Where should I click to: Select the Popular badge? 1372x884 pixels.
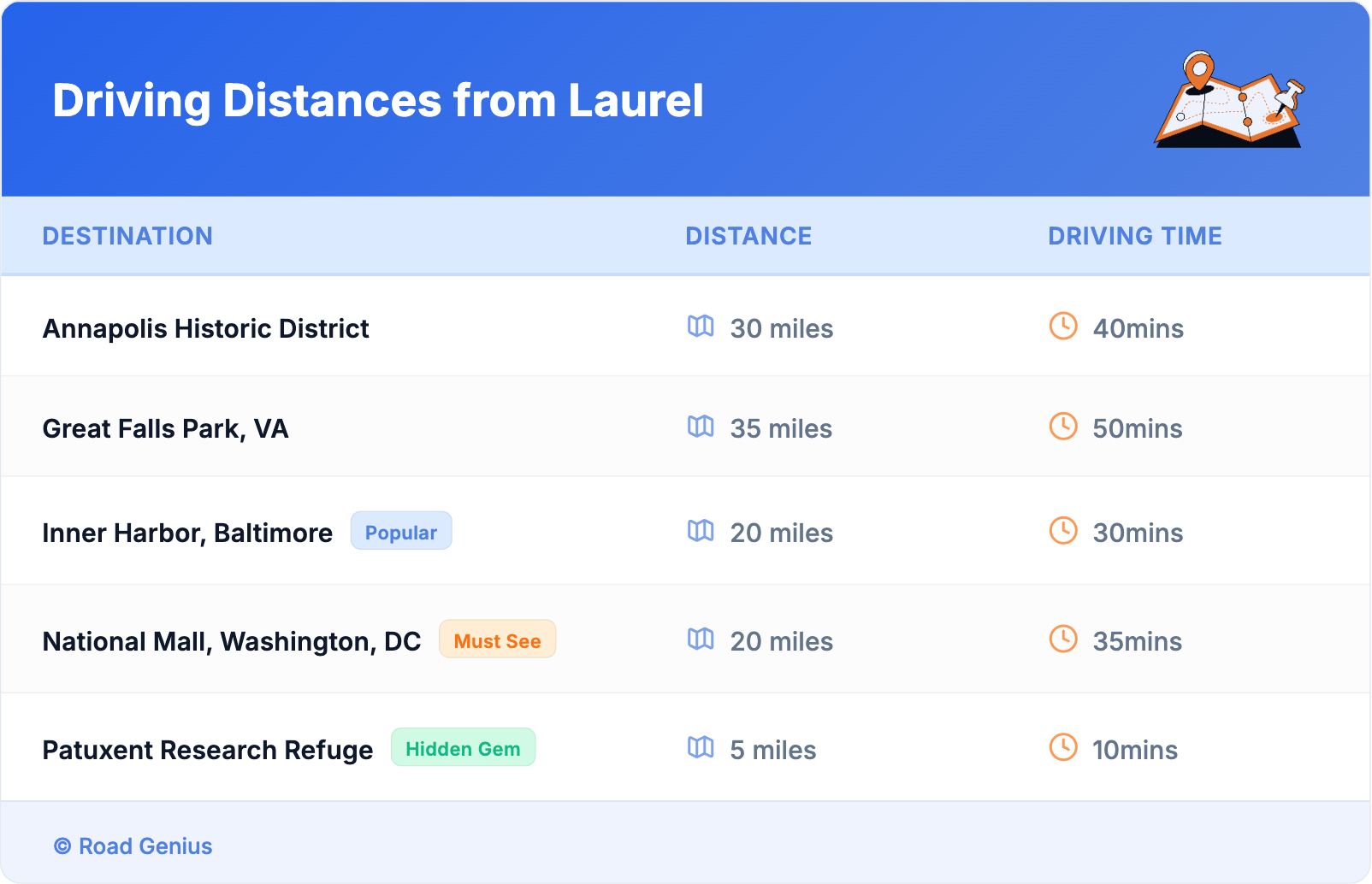click(401, 532)
